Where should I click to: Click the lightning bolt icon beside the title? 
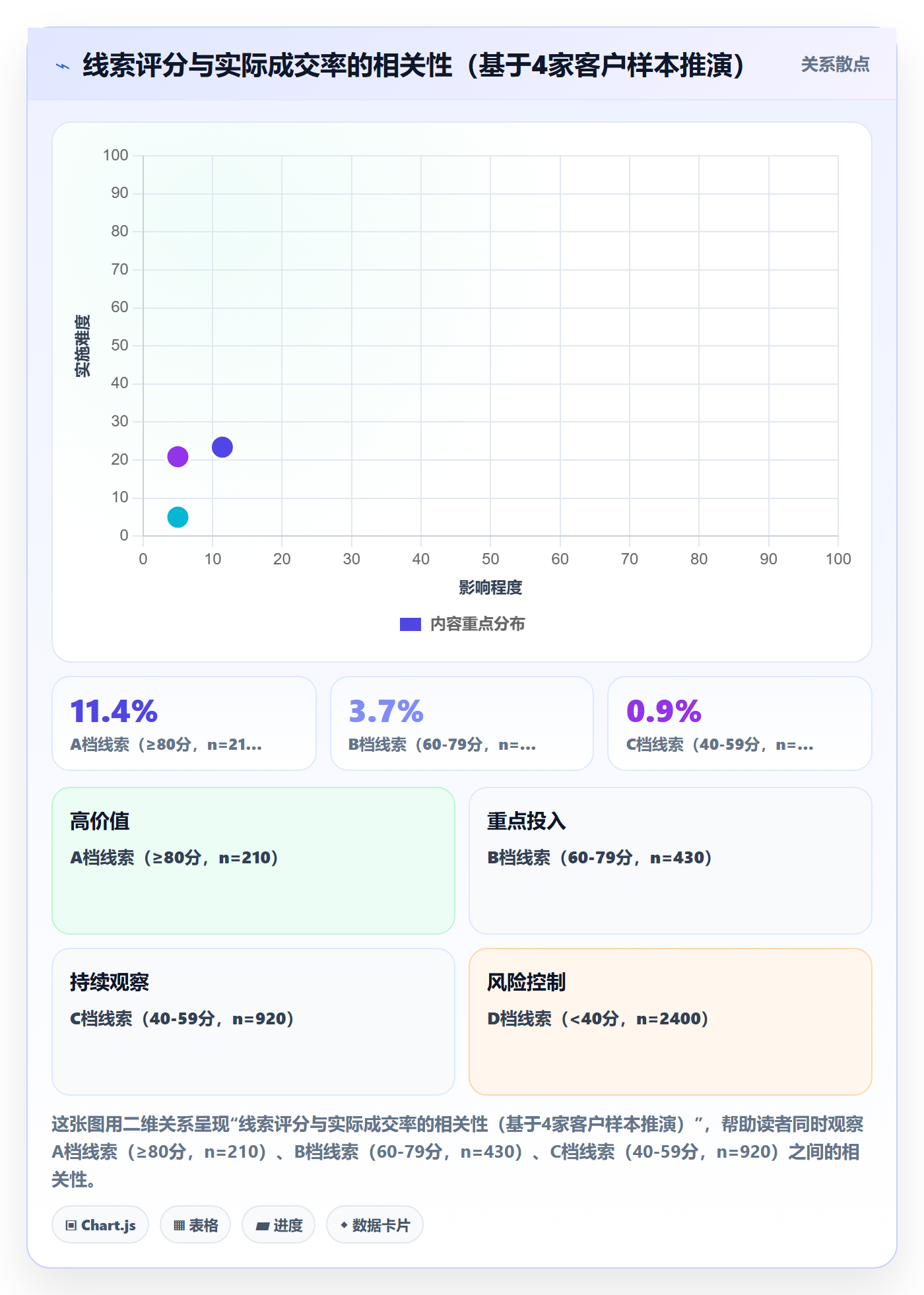pyautogui.click(x=63, y=66)
